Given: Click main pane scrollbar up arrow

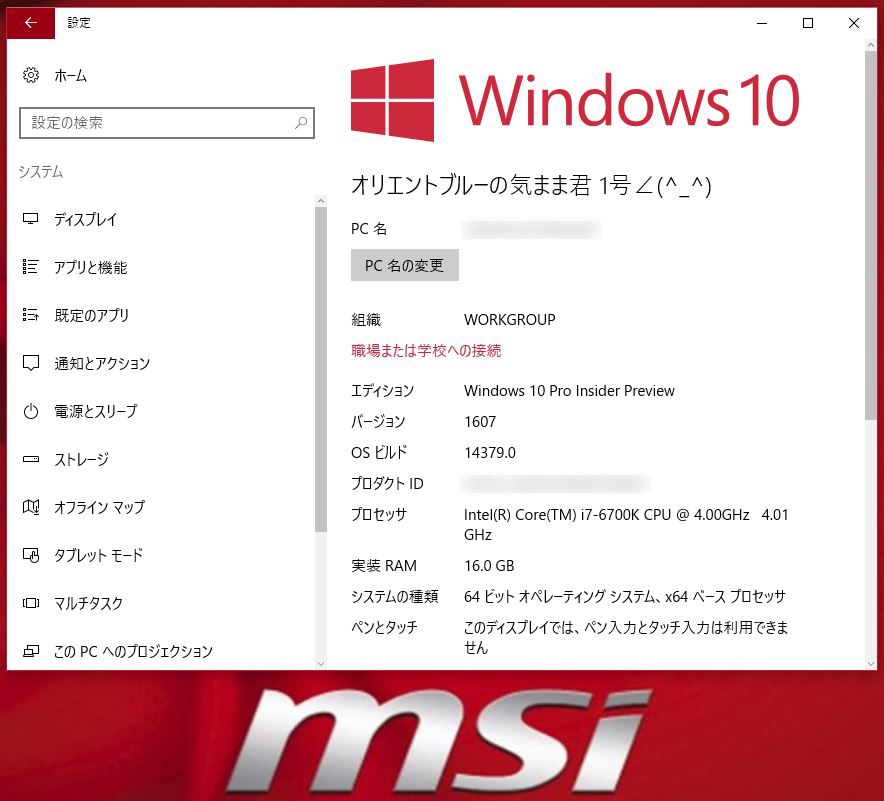Looking at the screenshot, I should 870,45.
